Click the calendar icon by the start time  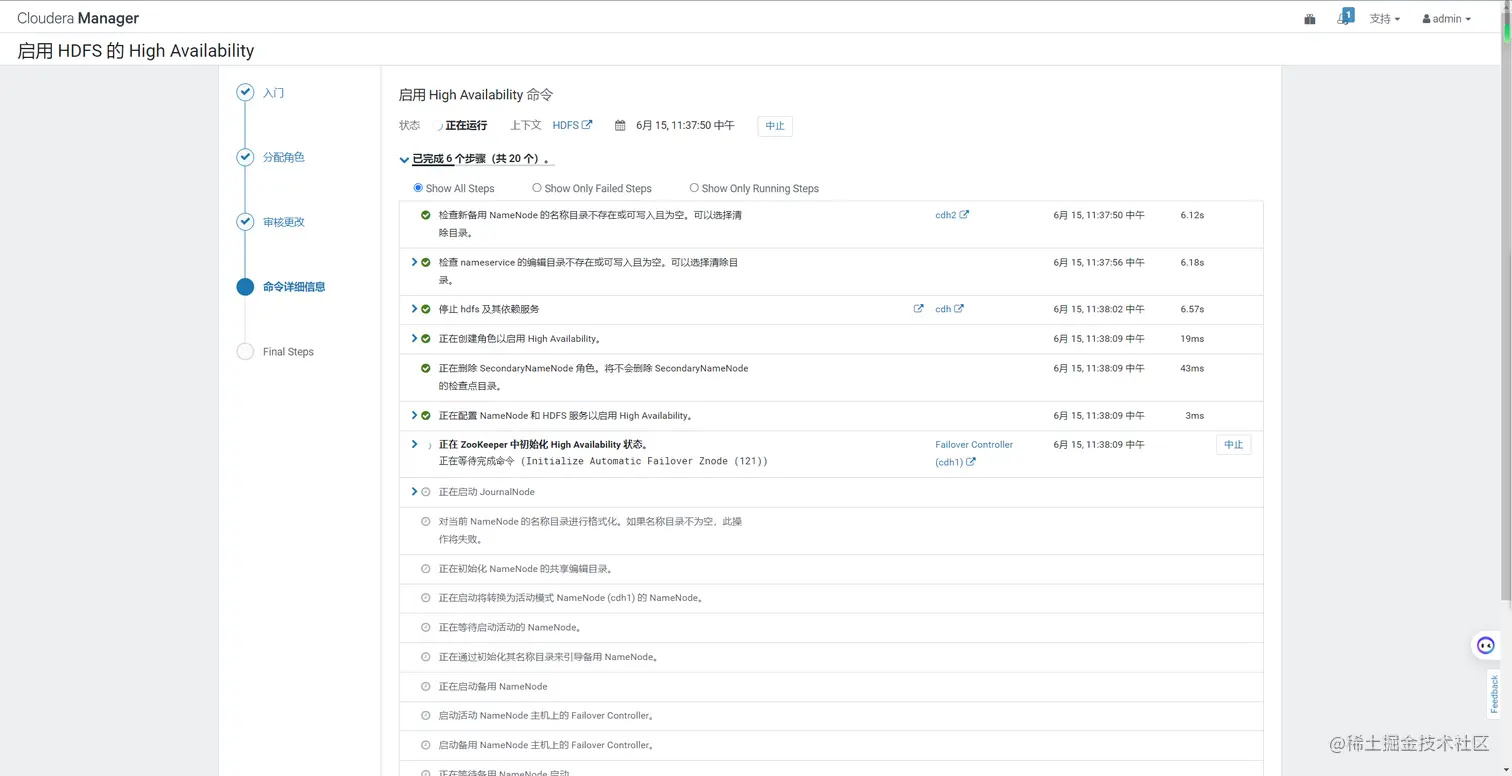620,126
